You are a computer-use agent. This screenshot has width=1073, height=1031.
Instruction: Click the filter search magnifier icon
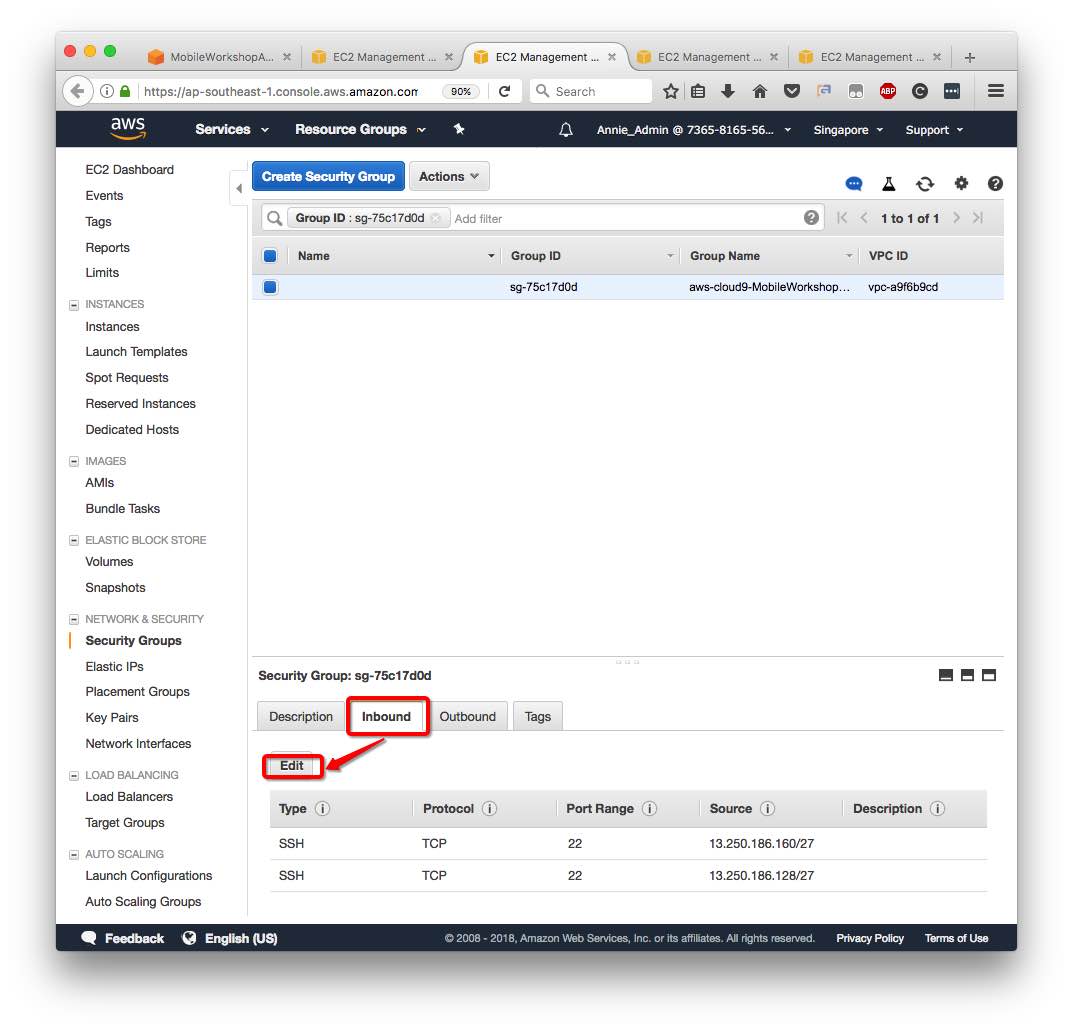pos(274,218)
